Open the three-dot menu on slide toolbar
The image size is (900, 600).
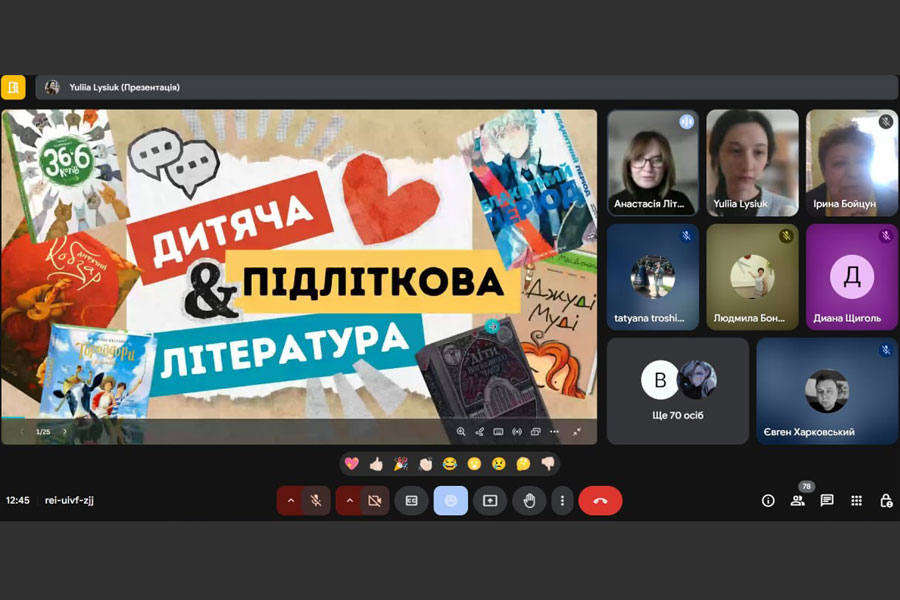[x=554, y=432]
